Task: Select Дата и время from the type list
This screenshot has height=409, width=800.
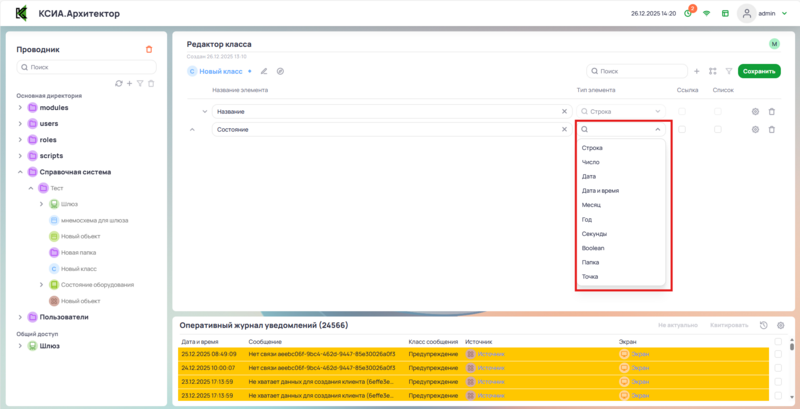Action: pos(603,190)
